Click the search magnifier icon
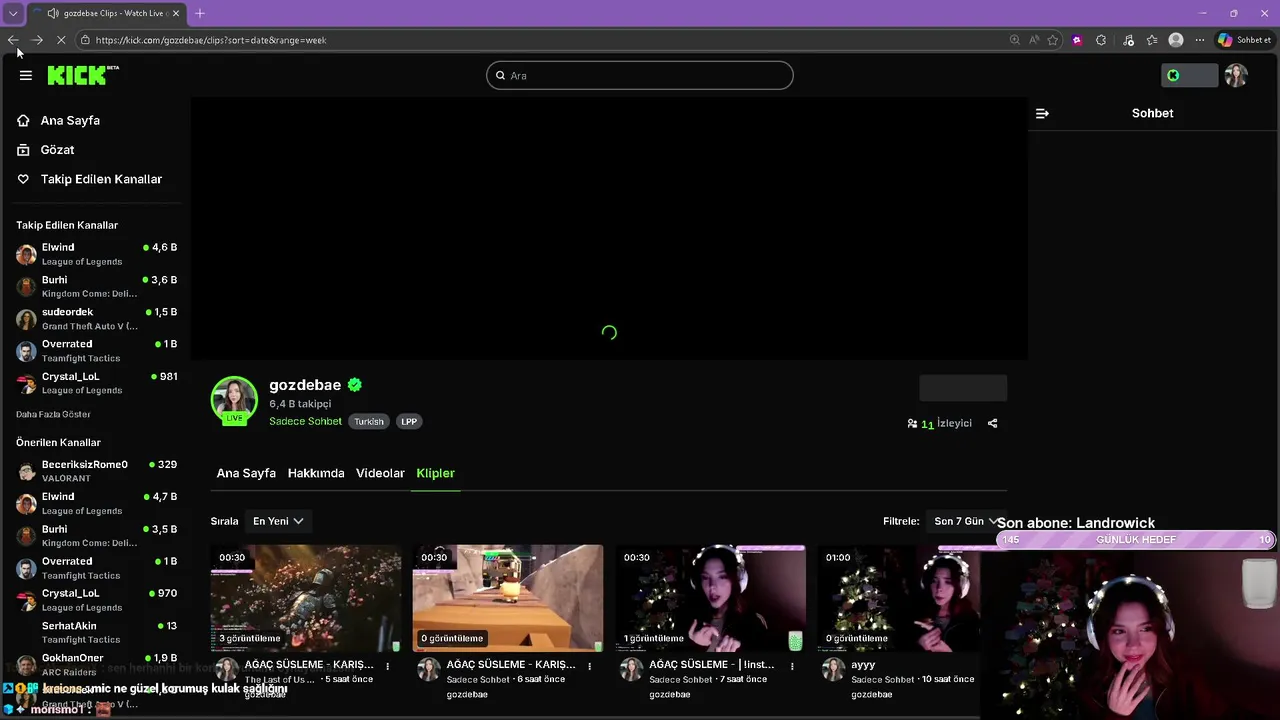 click(501, 76)
